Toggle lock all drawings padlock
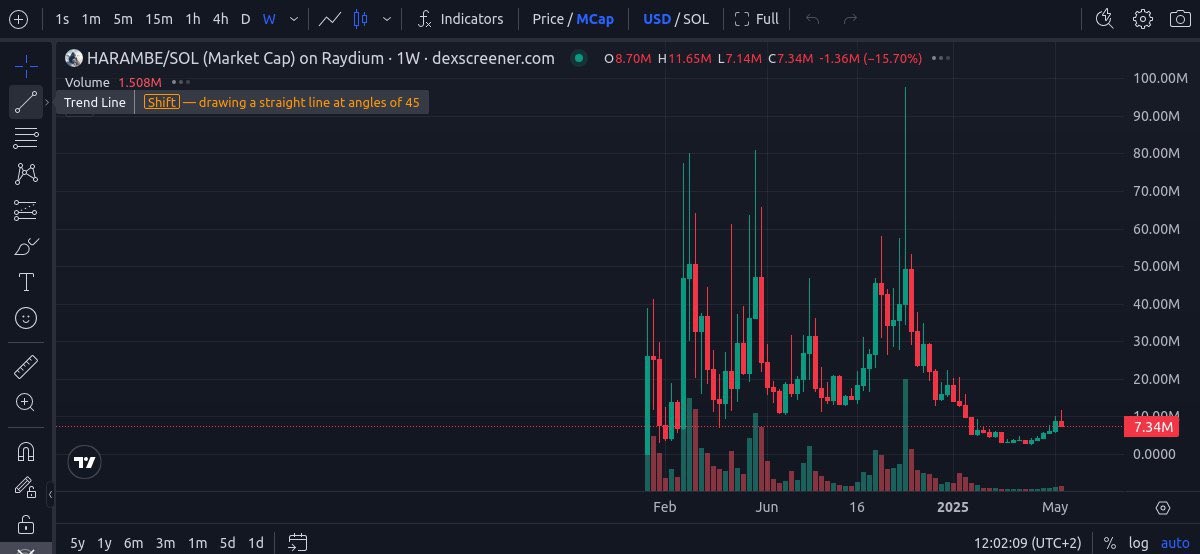Viewport: 1200px width, 554px height. pos(26,524)
